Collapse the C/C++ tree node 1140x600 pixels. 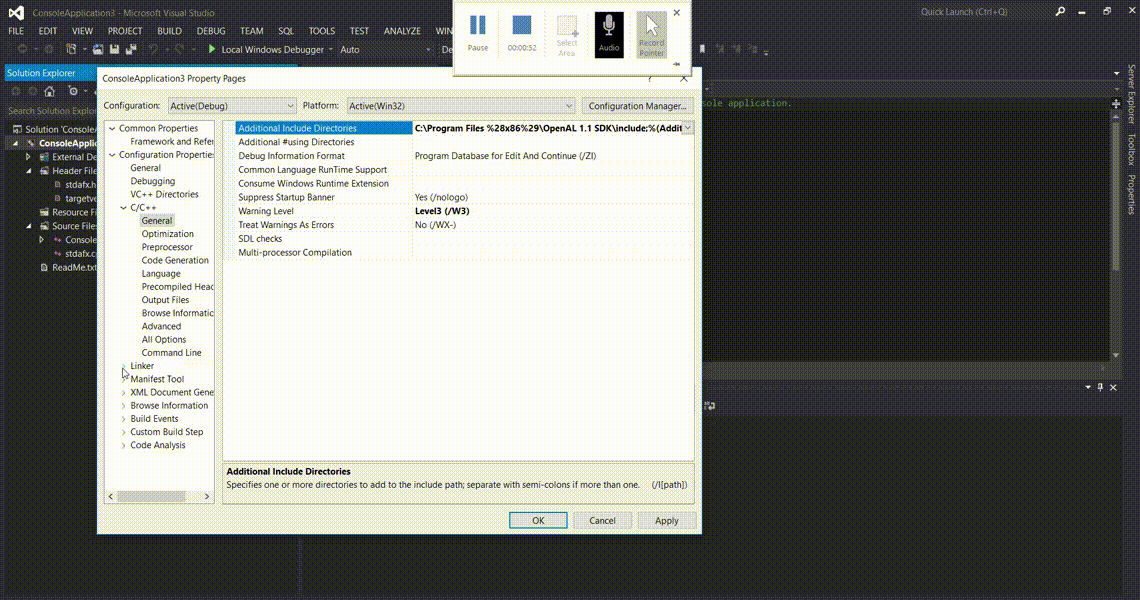click(x=124, y=208)
